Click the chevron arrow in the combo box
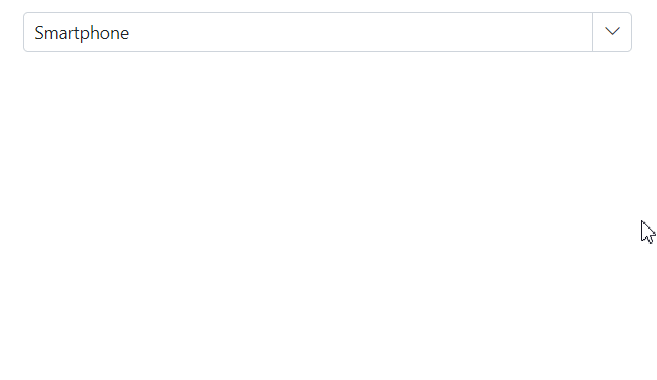 612,32
